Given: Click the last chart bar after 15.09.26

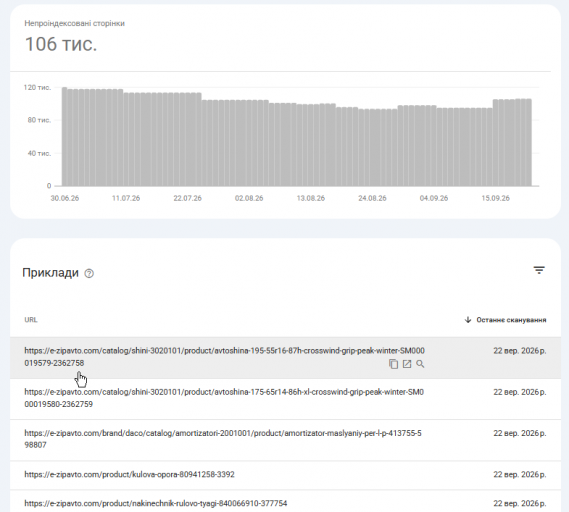Looking at the screenshot, I should (529, 143).
